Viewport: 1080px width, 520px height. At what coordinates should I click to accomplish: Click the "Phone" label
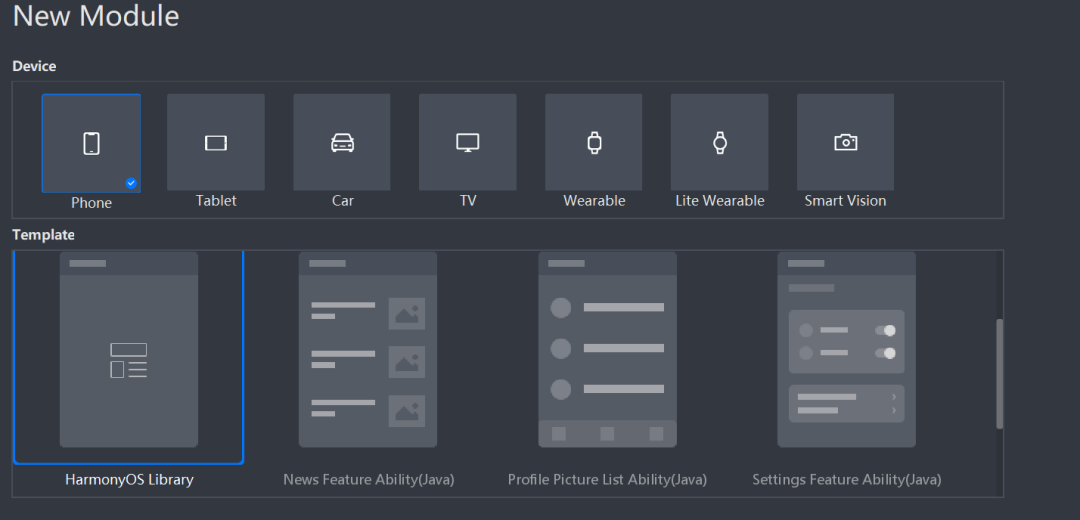tap(92, 203)
